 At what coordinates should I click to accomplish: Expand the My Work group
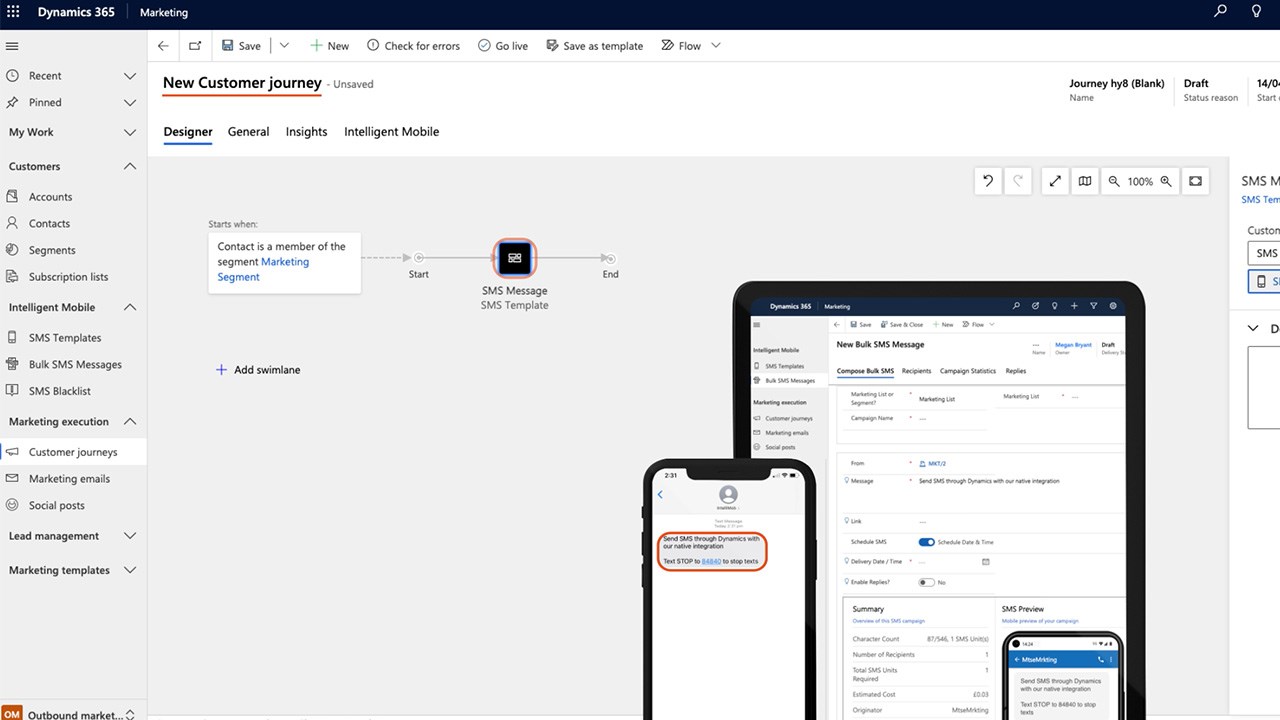(129, 133)
